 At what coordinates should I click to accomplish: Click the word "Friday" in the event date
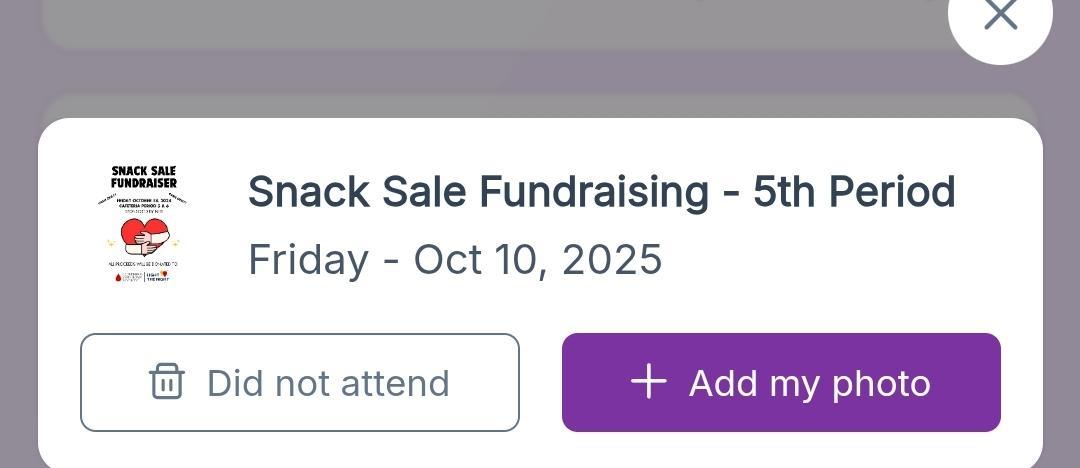point(308,259)
